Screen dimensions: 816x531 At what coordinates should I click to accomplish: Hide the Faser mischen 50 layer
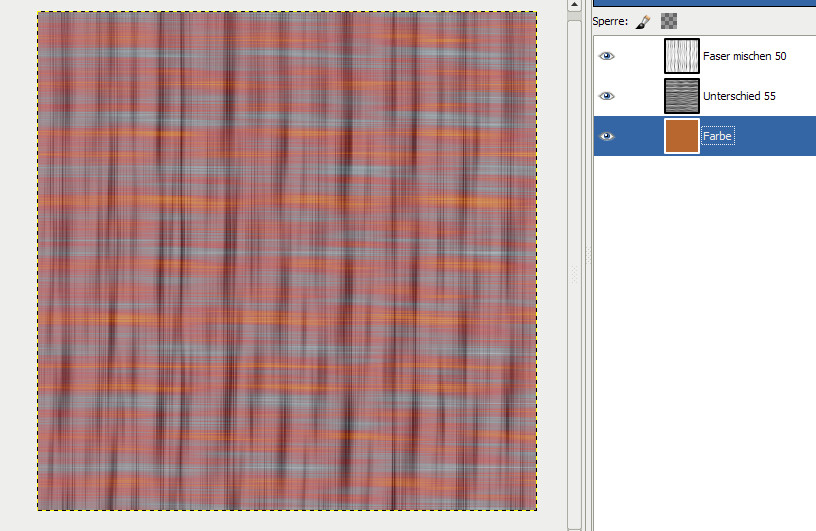[x=606, y=57]
